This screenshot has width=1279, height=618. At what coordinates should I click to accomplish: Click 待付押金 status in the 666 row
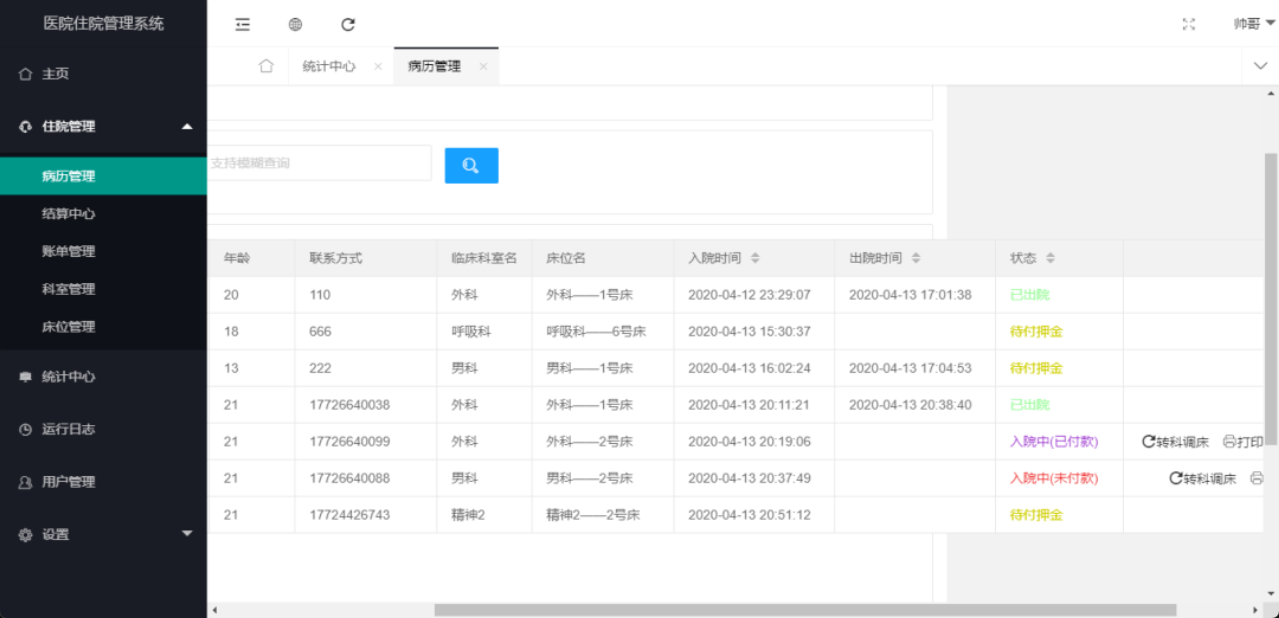click(1036, 332)
